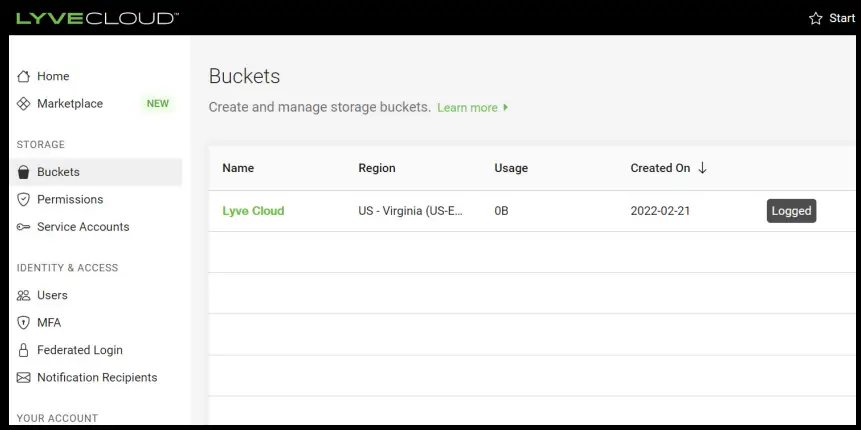Open the Lyve Cloud bucket link

(x=253, y=211)
